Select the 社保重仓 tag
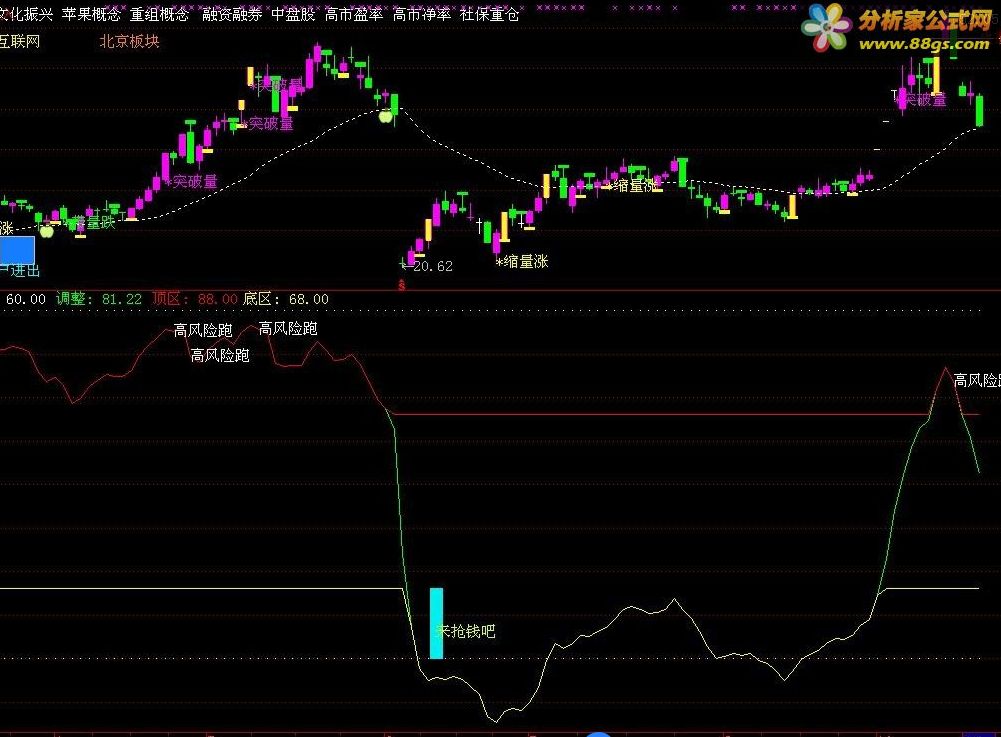 (490, 14)
